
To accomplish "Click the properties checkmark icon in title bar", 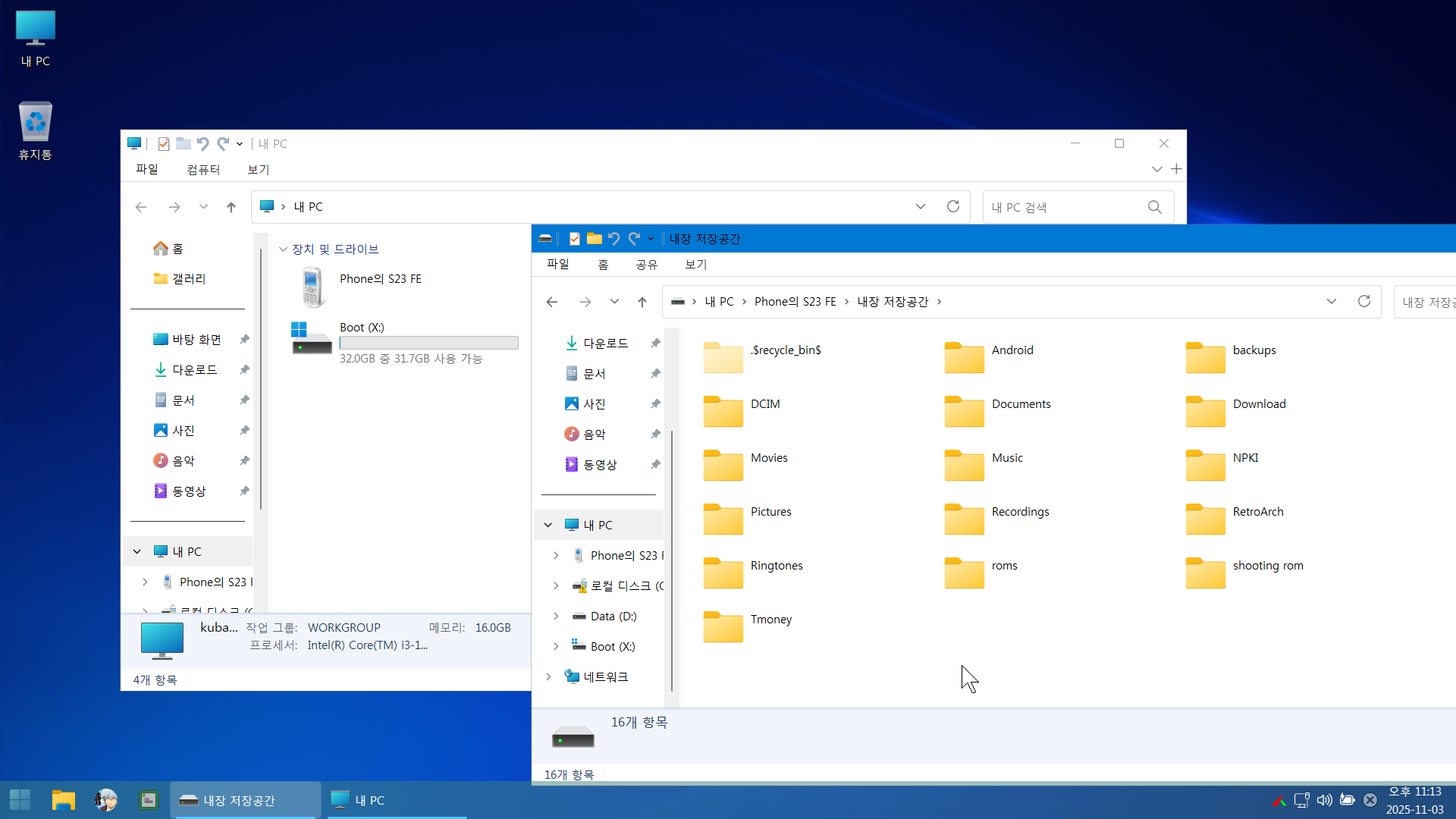I will (575, 239).
